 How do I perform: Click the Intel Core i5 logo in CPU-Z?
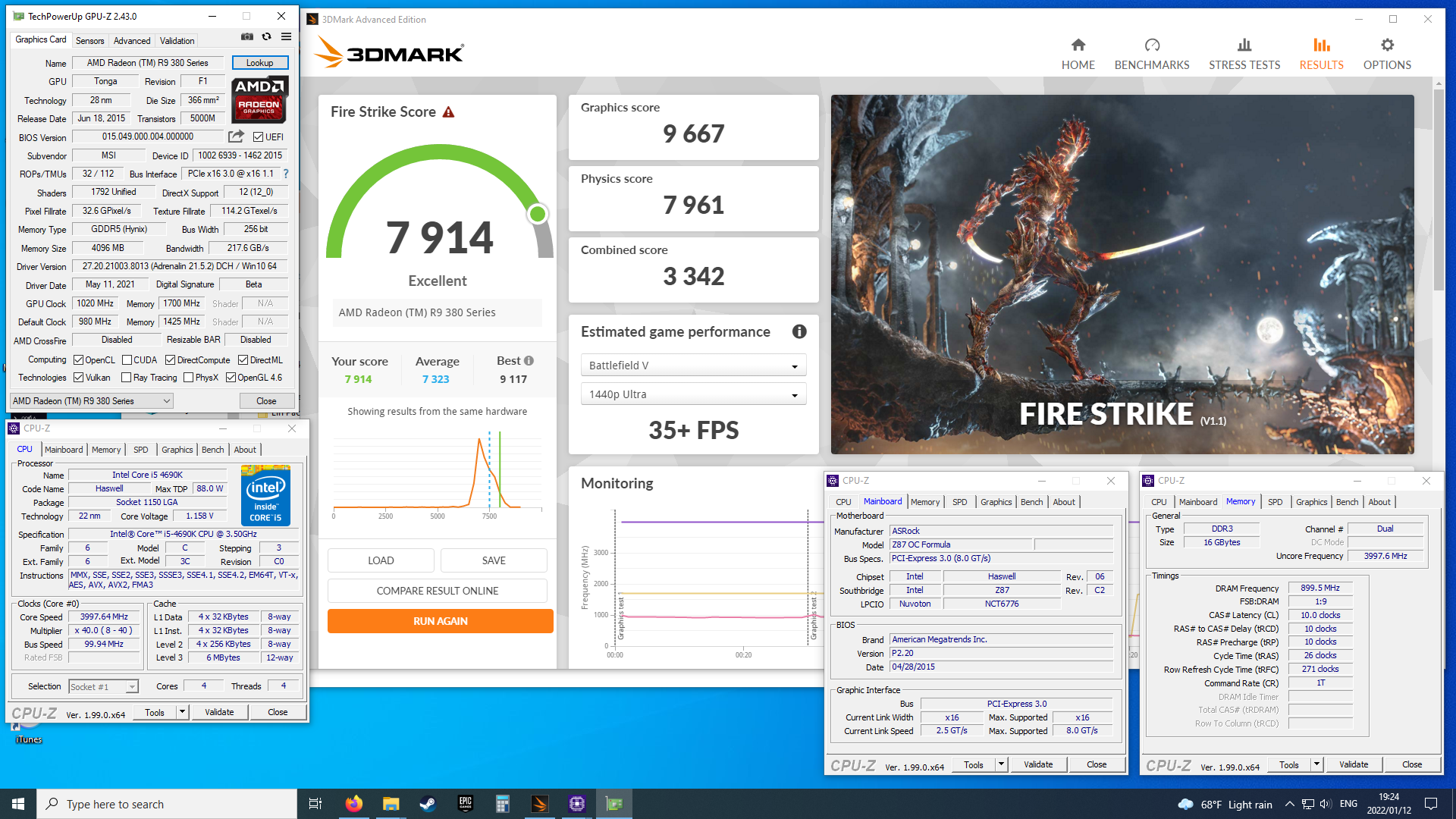click(265, 495)
